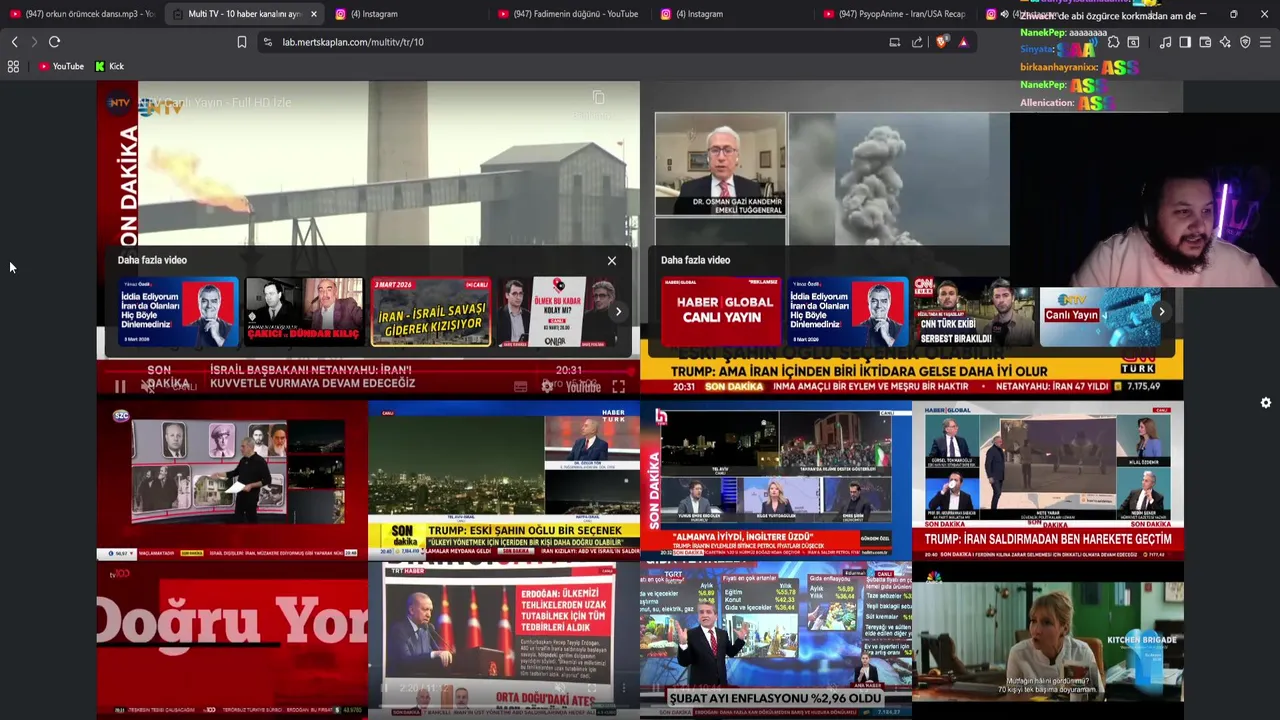The width and height of the screenshot is (1280, 720).
Task: Open the apps grid in bookmarks bar
Action: pos(13,66)
